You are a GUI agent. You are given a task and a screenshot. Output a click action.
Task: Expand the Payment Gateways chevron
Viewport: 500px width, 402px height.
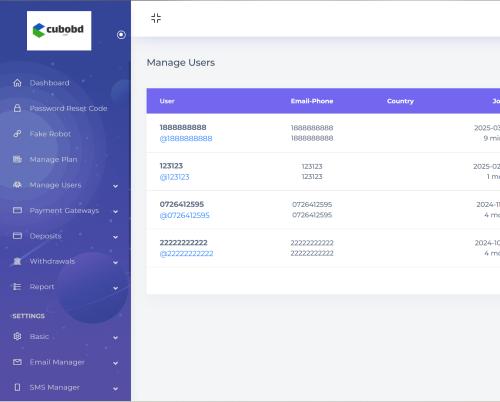pos(115,212)
